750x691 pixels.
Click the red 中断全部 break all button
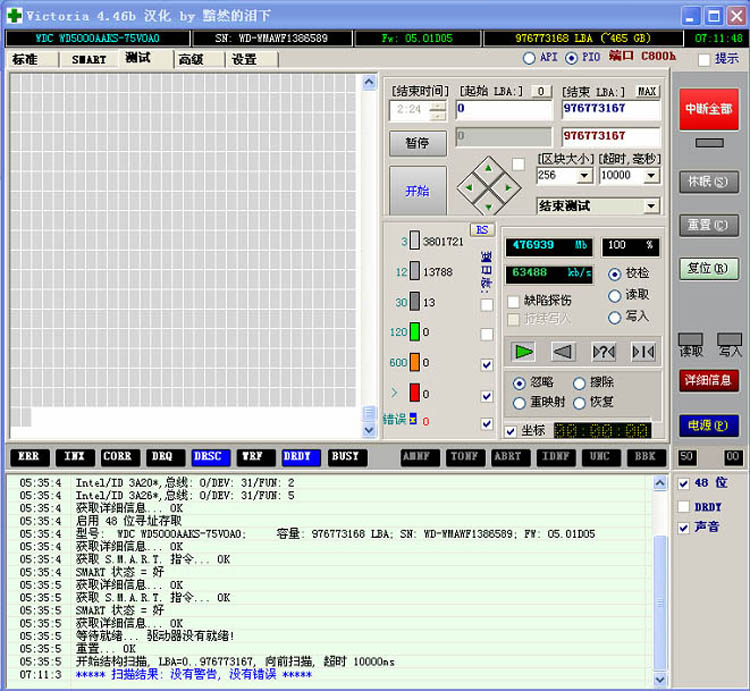coord(709,109)
